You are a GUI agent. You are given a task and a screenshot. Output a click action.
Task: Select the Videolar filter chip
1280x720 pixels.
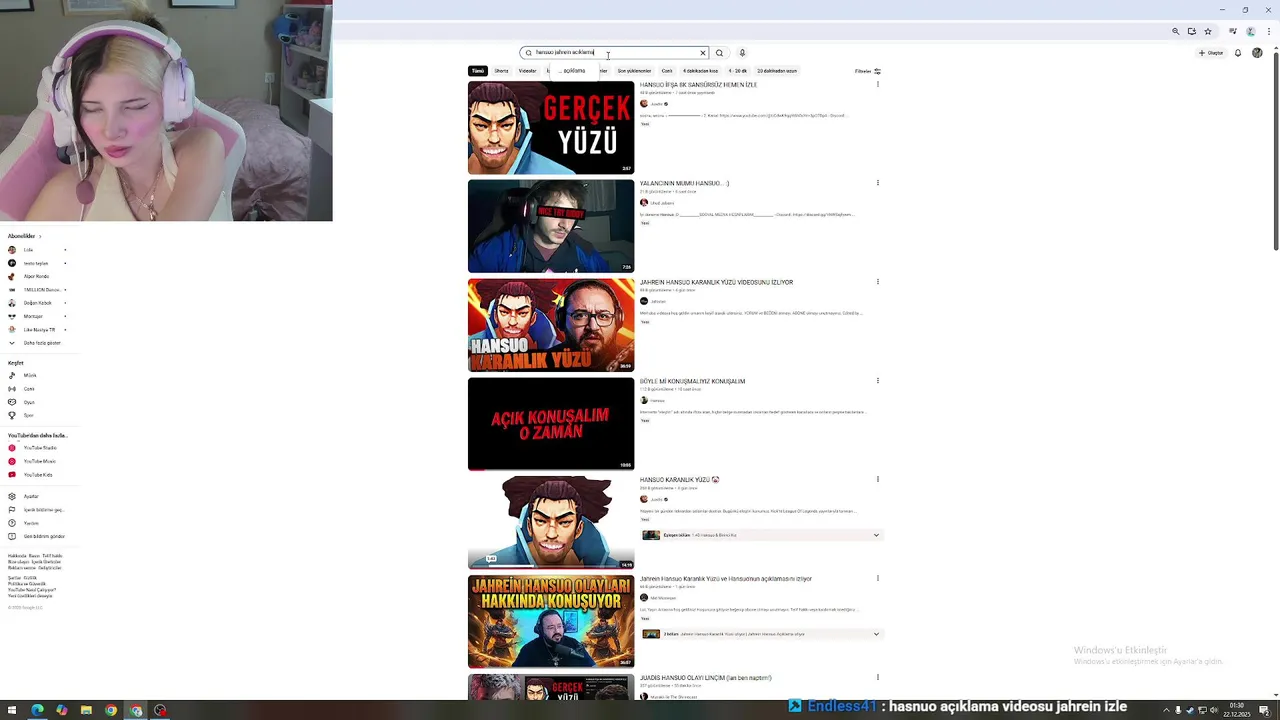(527, 71)
